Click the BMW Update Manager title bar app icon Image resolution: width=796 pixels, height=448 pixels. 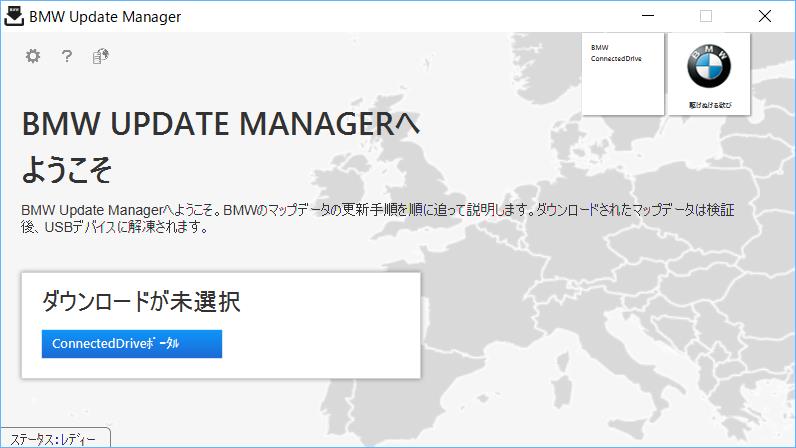pos(14,16)
